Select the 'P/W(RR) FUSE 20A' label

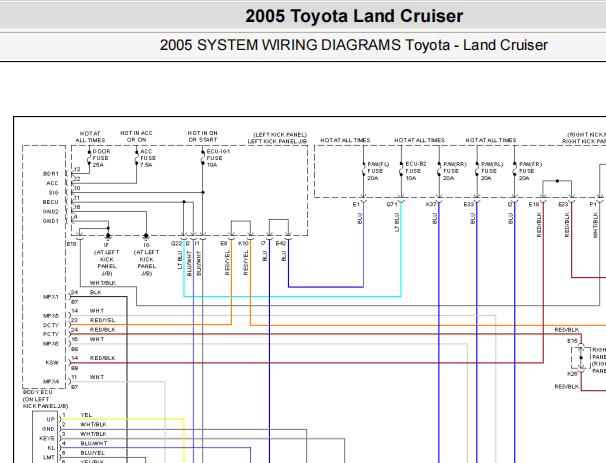click(454, 171)
